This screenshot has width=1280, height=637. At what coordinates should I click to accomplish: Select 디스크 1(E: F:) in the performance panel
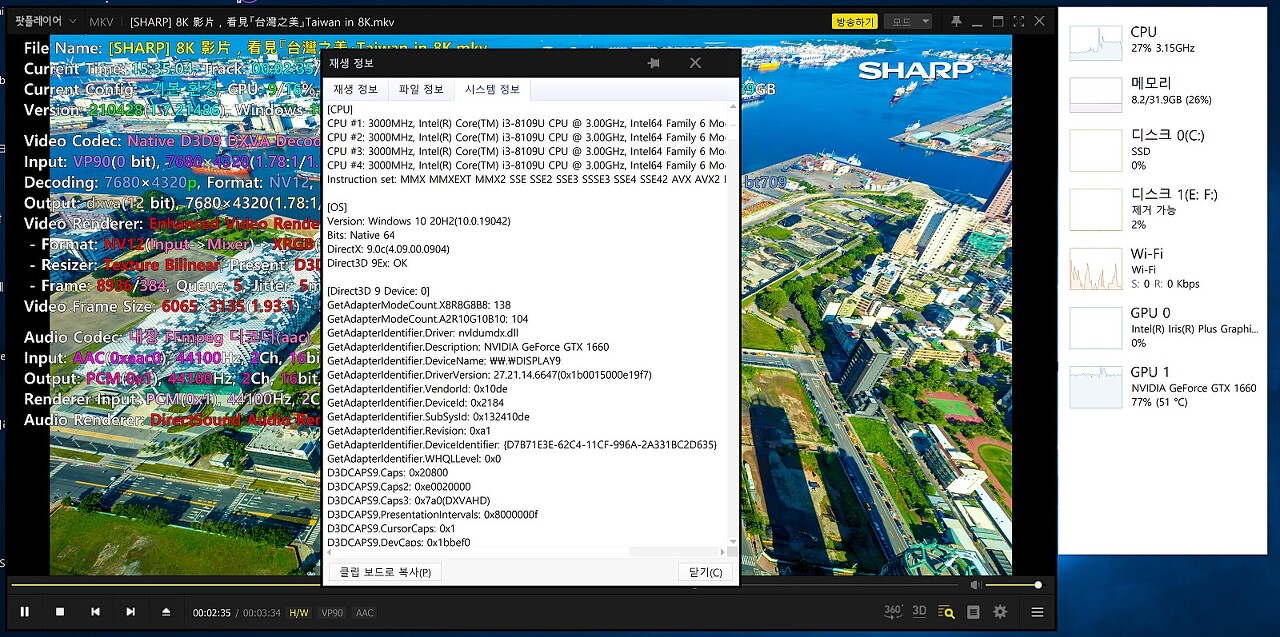click(1162, 210)
